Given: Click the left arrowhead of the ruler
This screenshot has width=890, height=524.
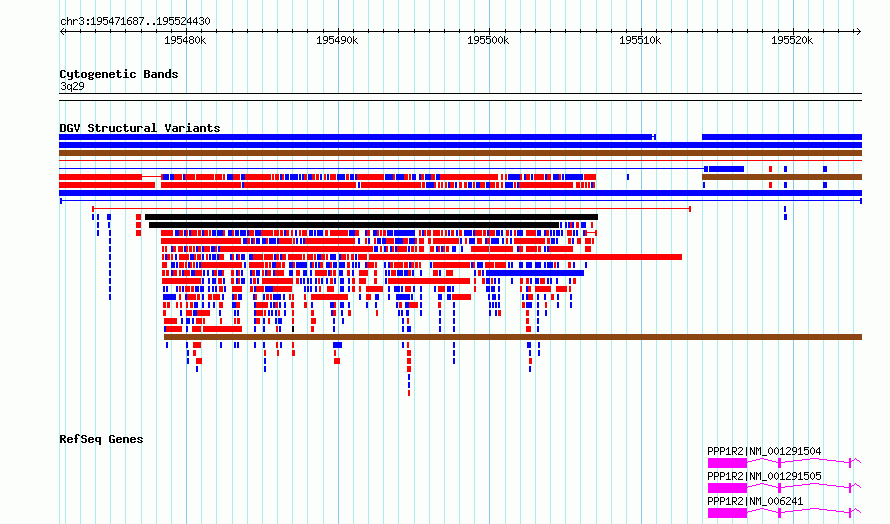Looking at the screenshot, I should pos(62,32).
